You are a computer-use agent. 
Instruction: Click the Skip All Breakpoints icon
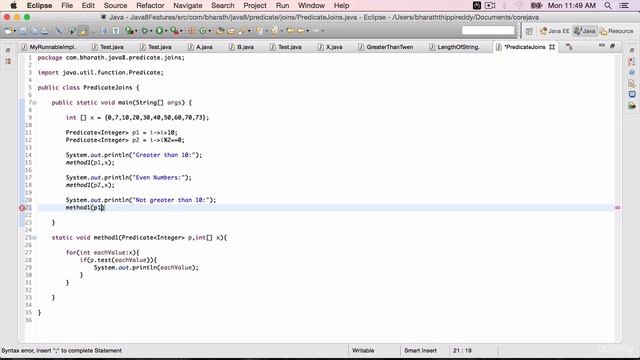tap(59, 31)
